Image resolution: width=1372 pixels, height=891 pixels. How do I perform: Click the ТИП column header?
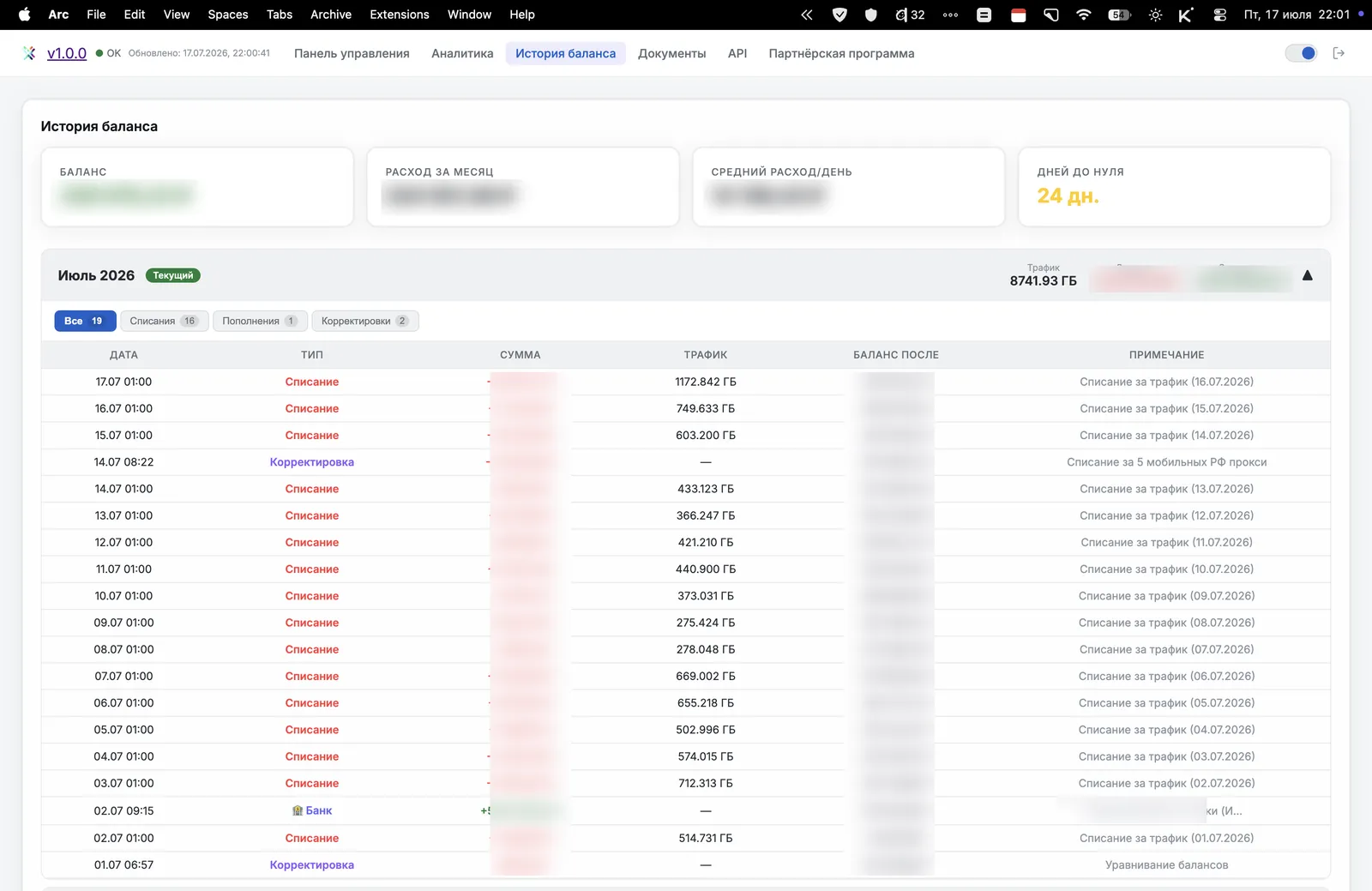click(312, 355)
